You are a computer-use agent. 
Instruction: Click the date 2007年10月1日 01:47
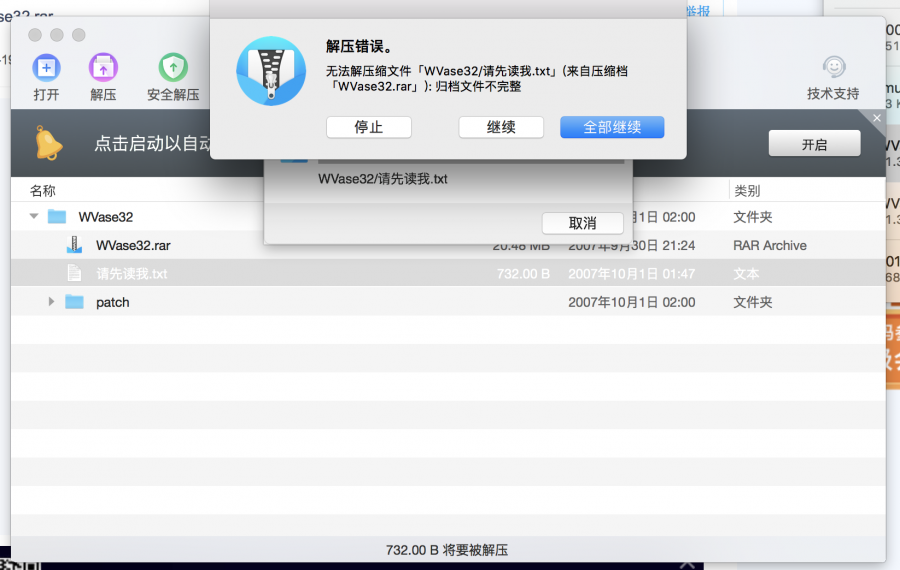[631, 274]
